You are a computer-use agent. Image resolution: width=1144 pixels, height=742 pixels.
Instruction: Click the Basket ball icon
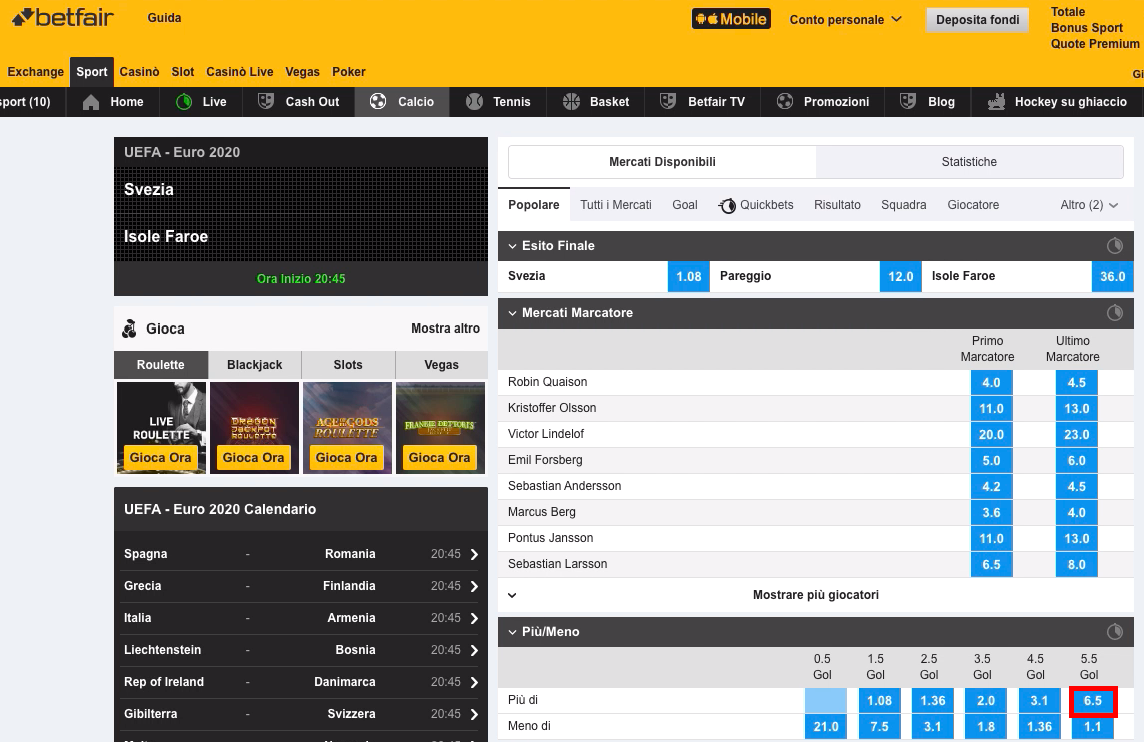(x=571, y=101)
